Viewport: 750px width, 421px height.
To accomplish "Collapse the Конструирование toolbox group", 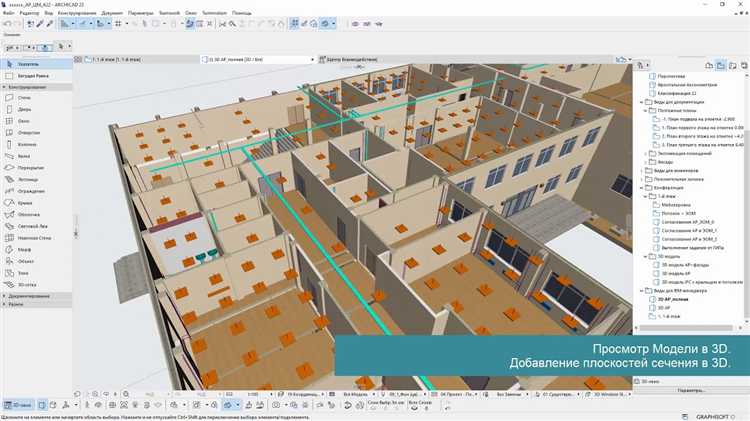I will point(4,87).
